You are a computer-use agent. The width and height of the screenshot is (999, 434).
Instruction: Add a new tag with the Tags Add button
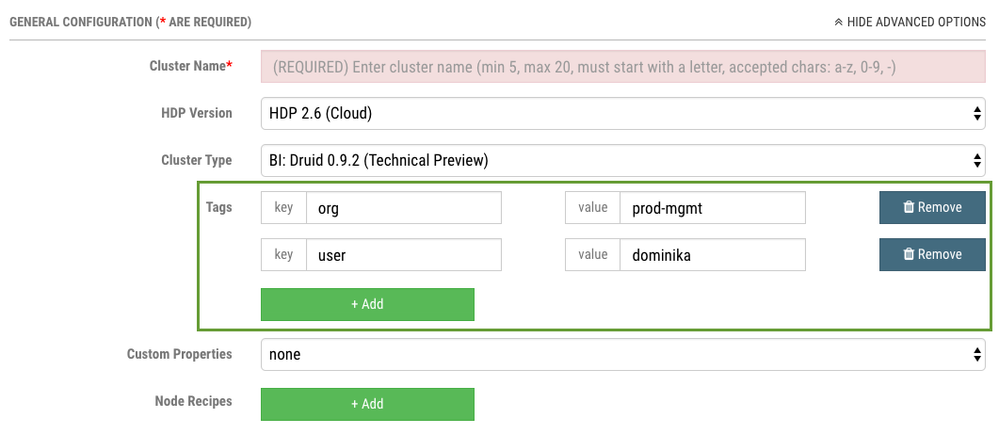coord(367,304)
